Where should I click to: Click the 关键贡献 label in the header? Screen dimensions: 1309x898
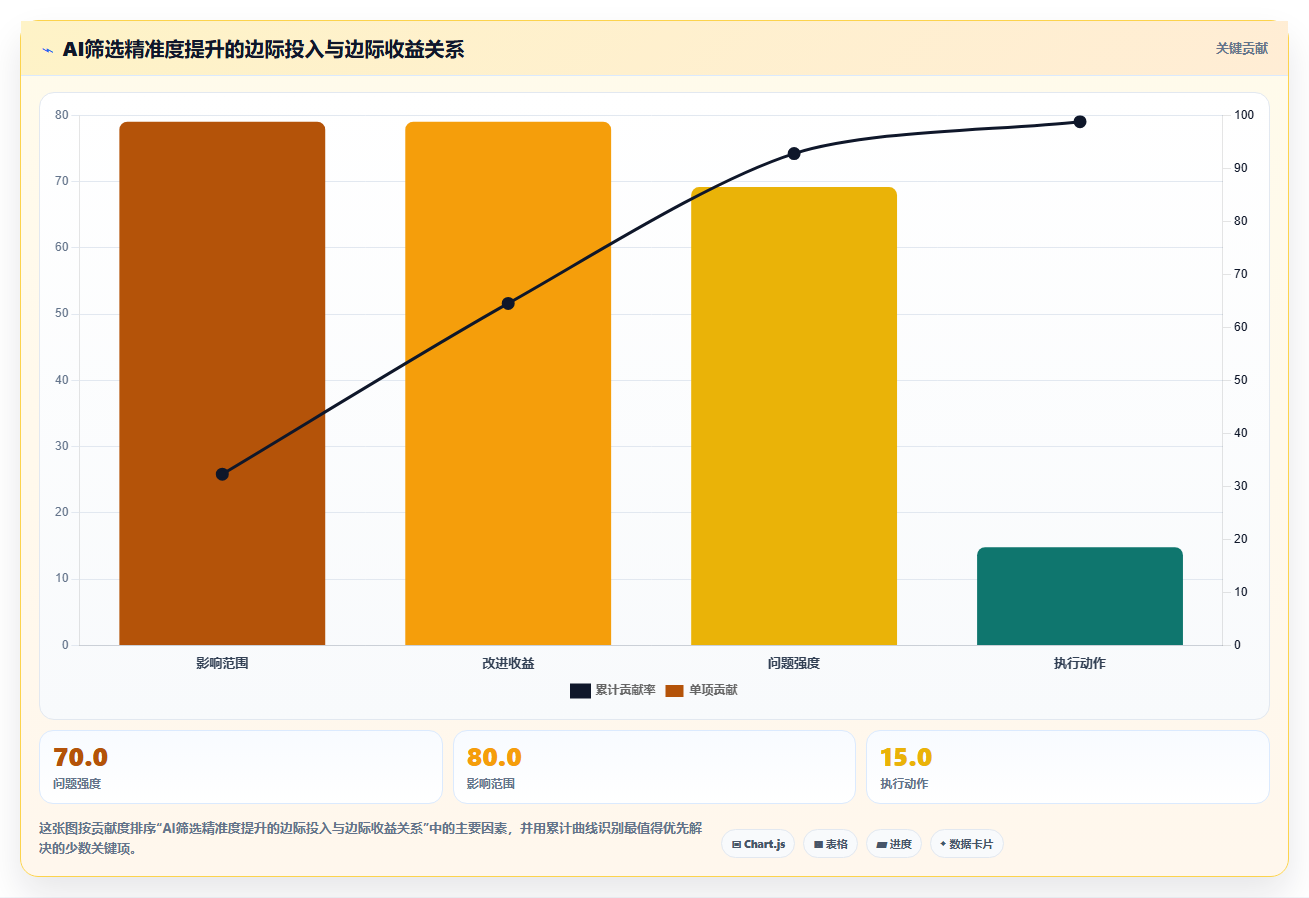(1242, 48)
